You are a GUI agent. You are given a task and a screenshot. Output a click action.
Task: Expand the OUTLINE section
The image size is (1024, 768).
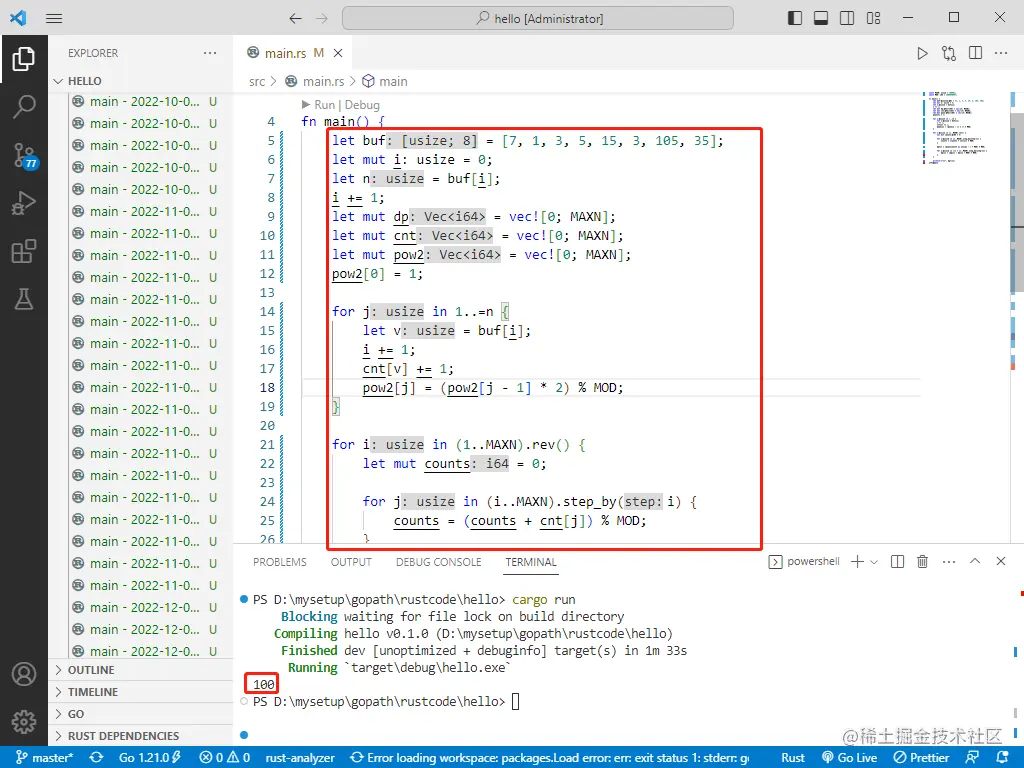tap(143, 670)
